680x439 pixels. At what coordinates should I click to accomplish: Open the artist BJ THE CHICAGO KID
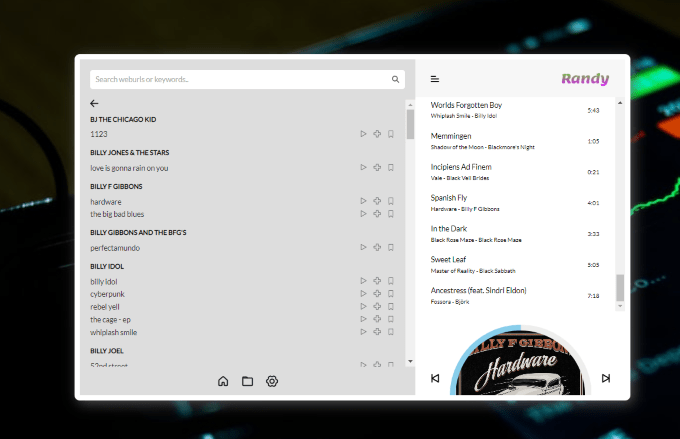pyautogui.click(x=123, y=119)
